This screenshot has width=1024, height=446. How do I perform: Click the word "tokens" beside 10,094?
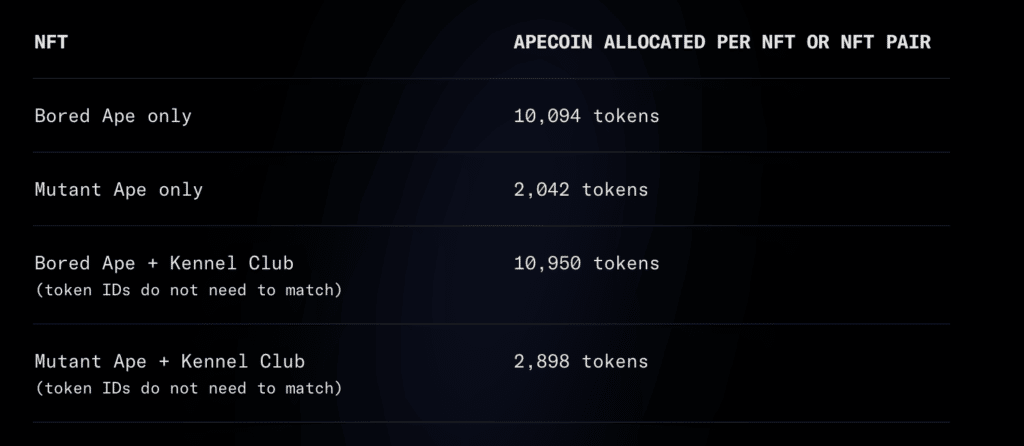point(626,116)
